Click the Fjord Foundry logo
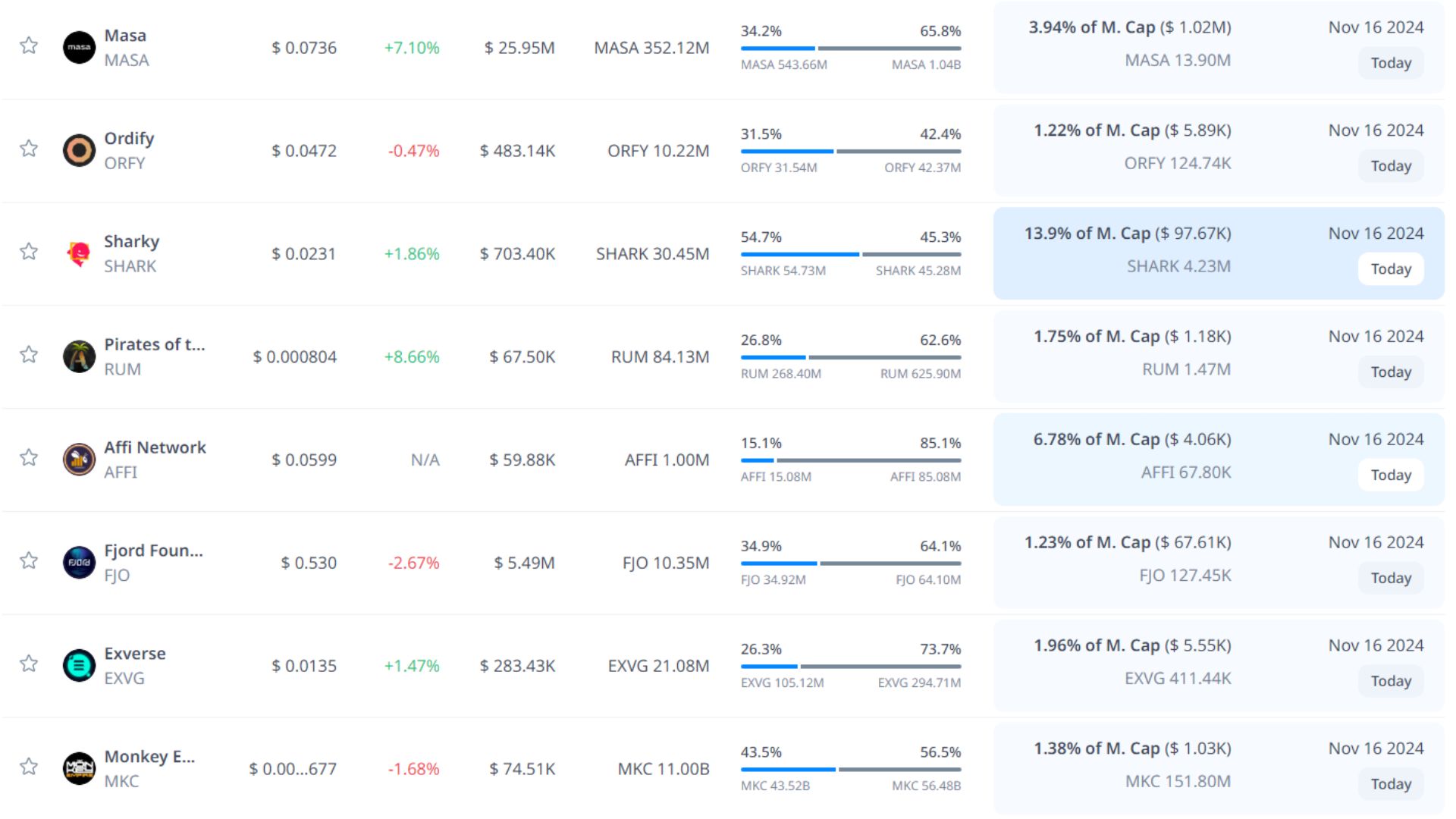Screen dimensions: 1456x819 (79, 563)
